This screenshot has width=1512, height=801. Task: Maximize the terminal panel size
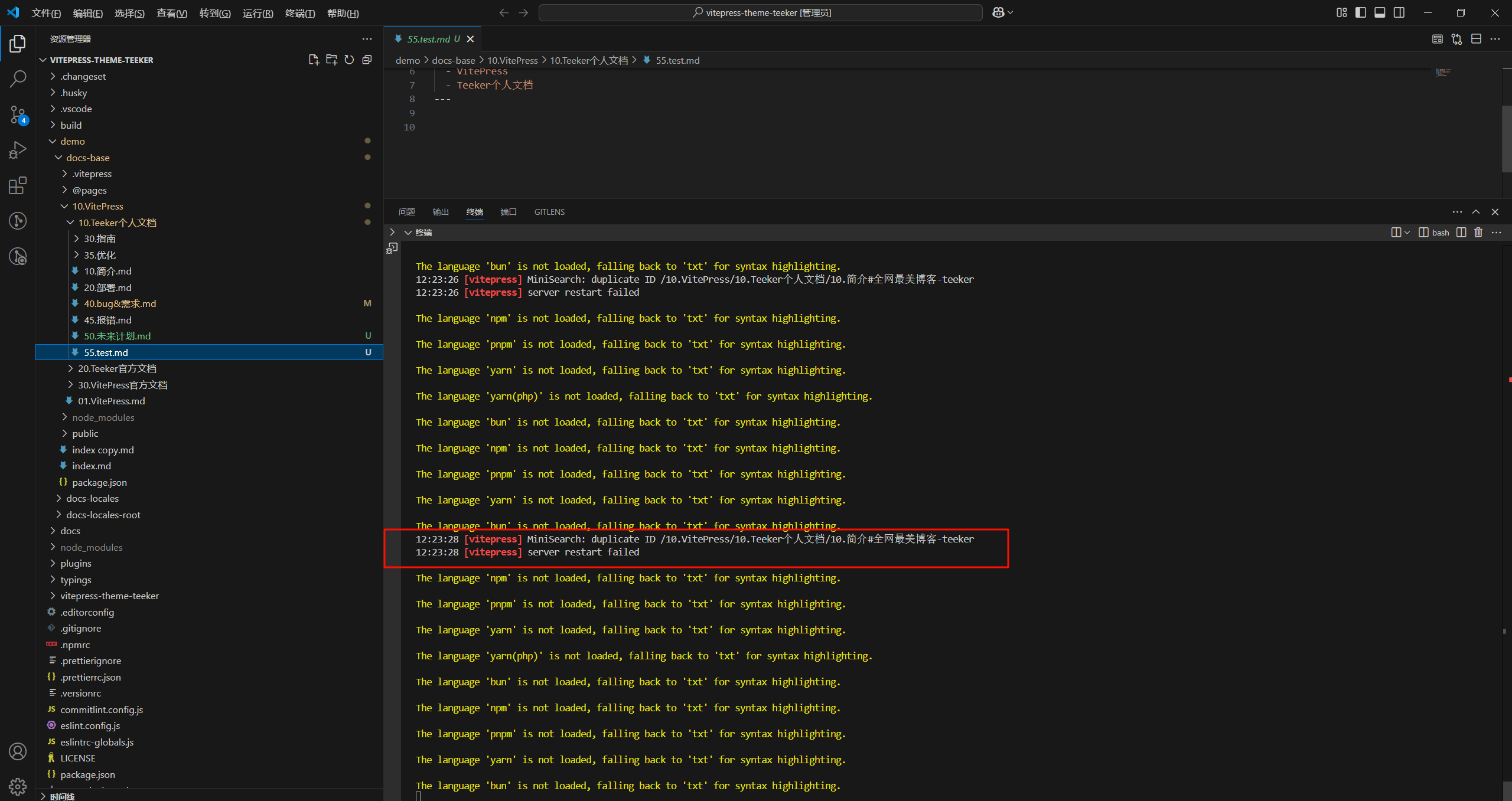[1476, 212]
